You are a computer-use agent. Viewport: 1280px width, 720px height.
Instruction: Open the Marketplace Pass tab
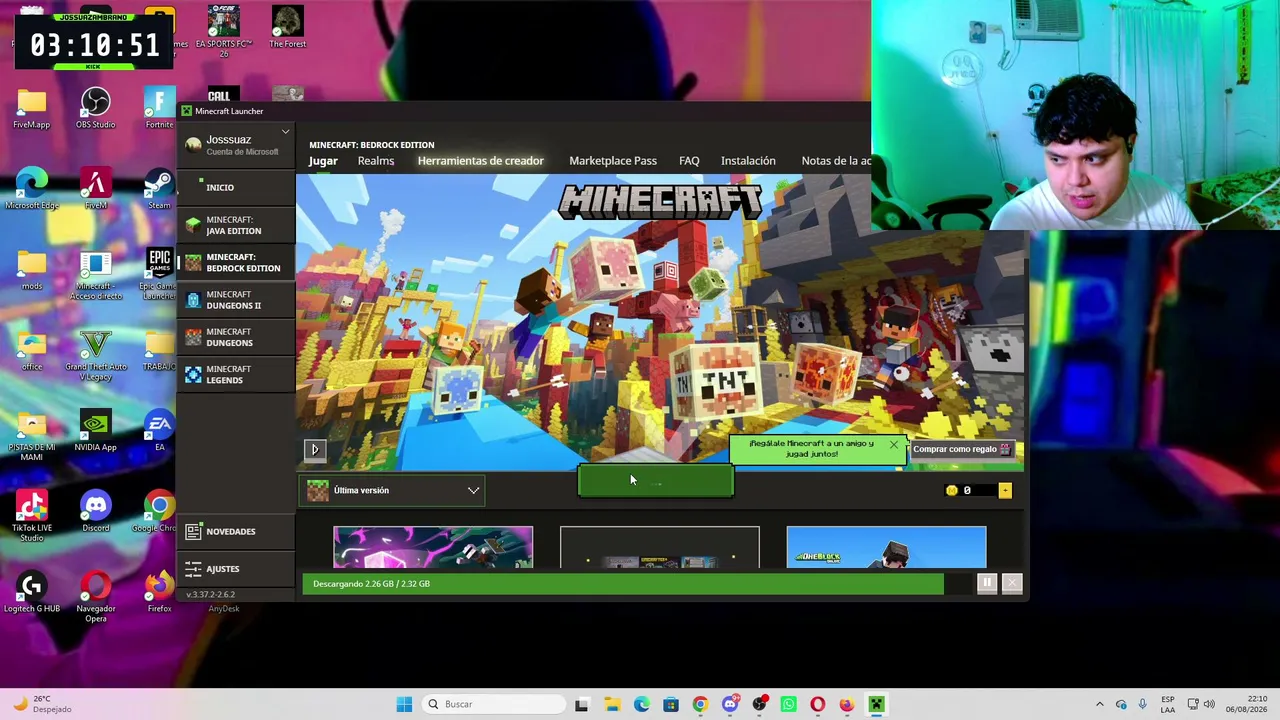click(x=613, y=161)
